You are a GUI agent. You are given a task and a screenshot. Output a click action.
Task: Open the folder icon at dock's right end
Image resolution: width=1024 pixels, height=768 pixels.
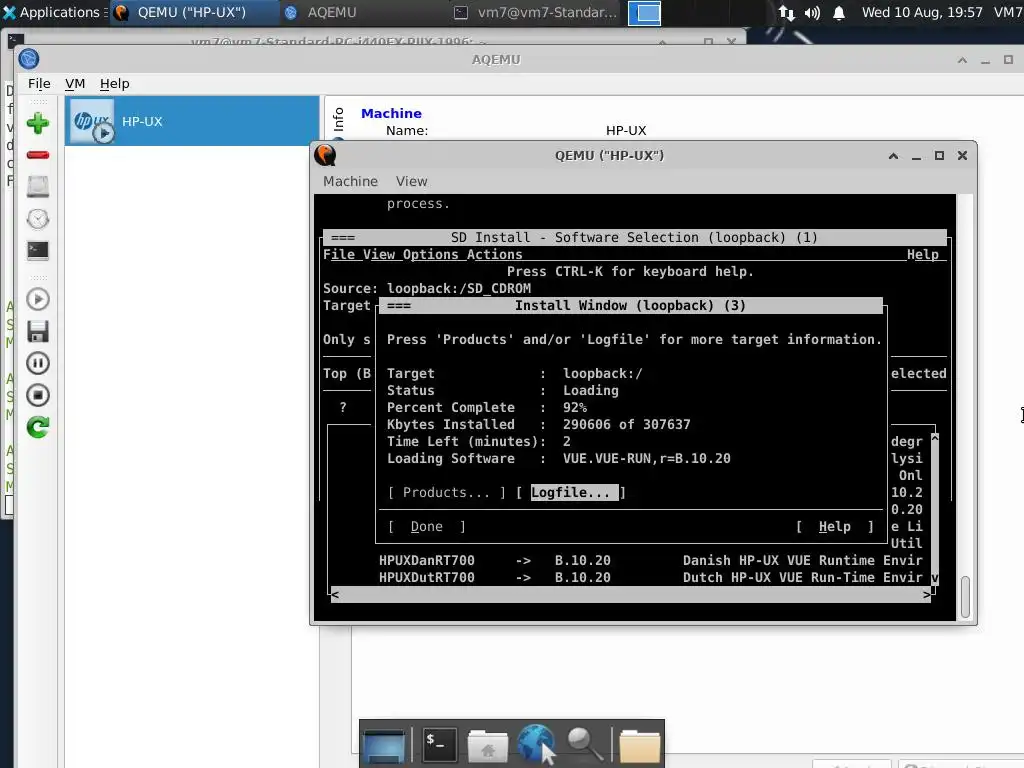click(x=639, y=745)
